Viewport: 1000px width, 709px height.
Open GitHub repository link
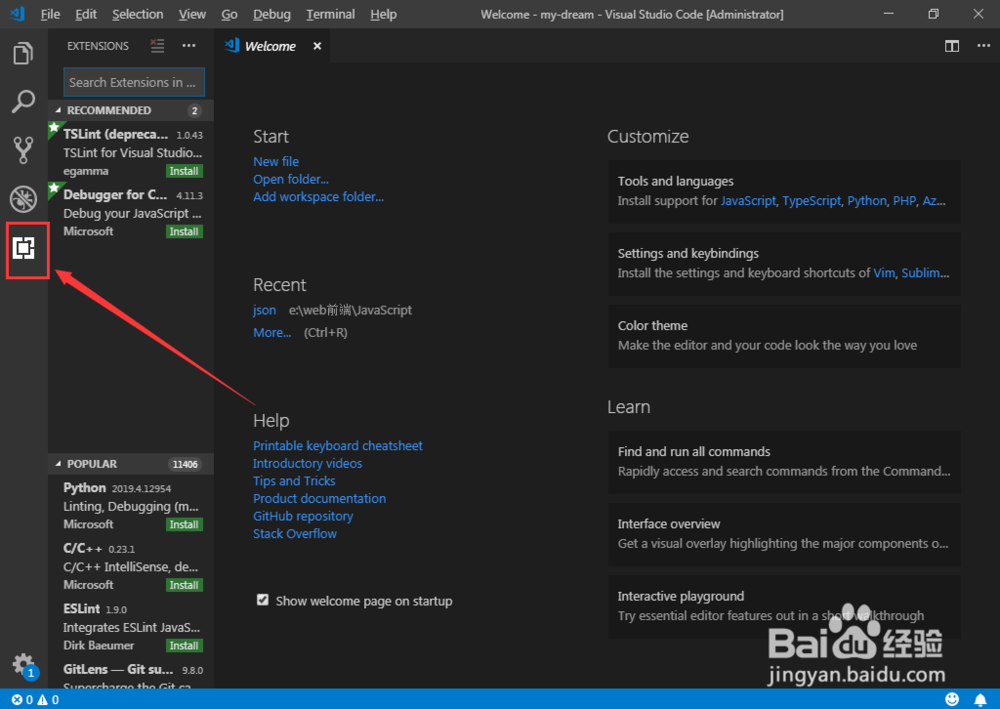click(303, 516)
